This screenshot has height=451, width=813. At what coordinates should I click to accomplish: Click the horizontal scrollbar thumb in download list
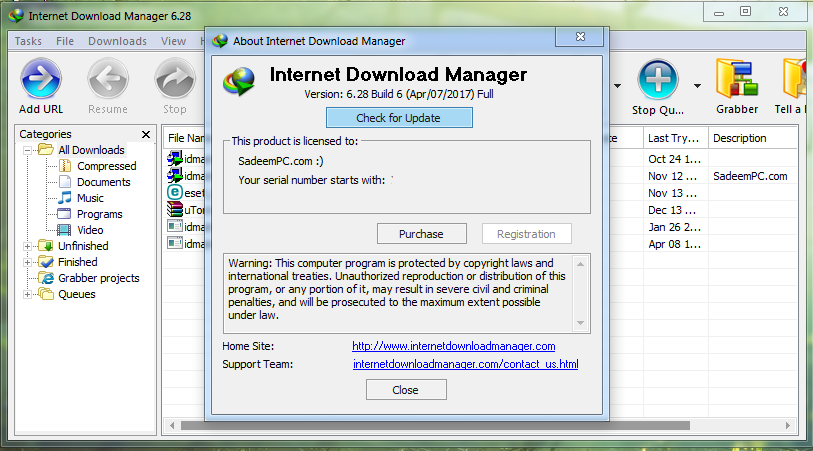(x=435, y=426)
